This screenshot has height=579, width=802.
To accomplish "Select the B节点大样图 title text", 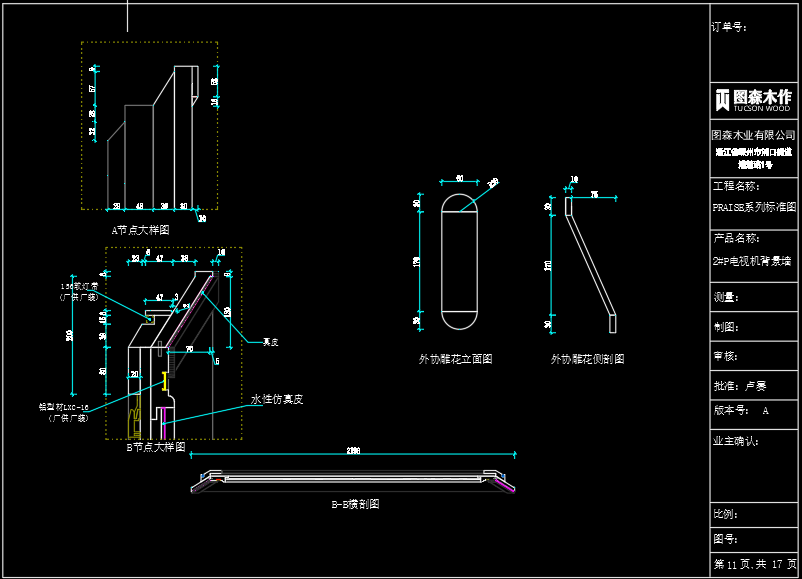I will point(155,447).
